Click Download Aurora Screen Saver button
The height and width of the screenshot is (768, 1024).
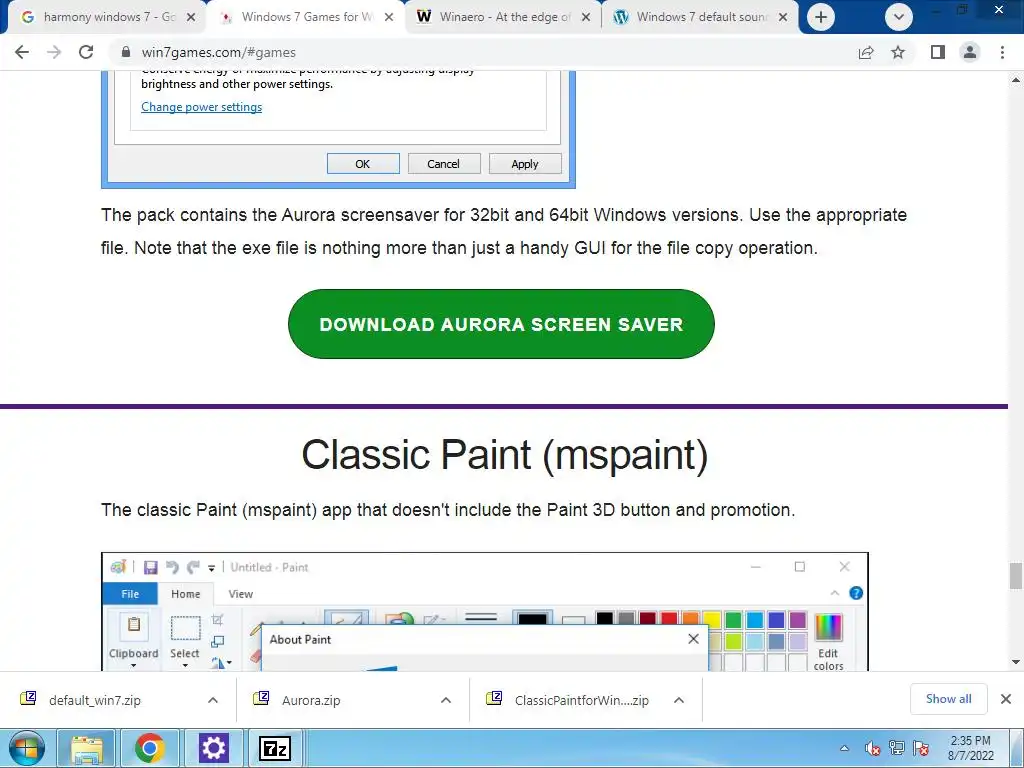pyautogui.click(x=501, y=324)
